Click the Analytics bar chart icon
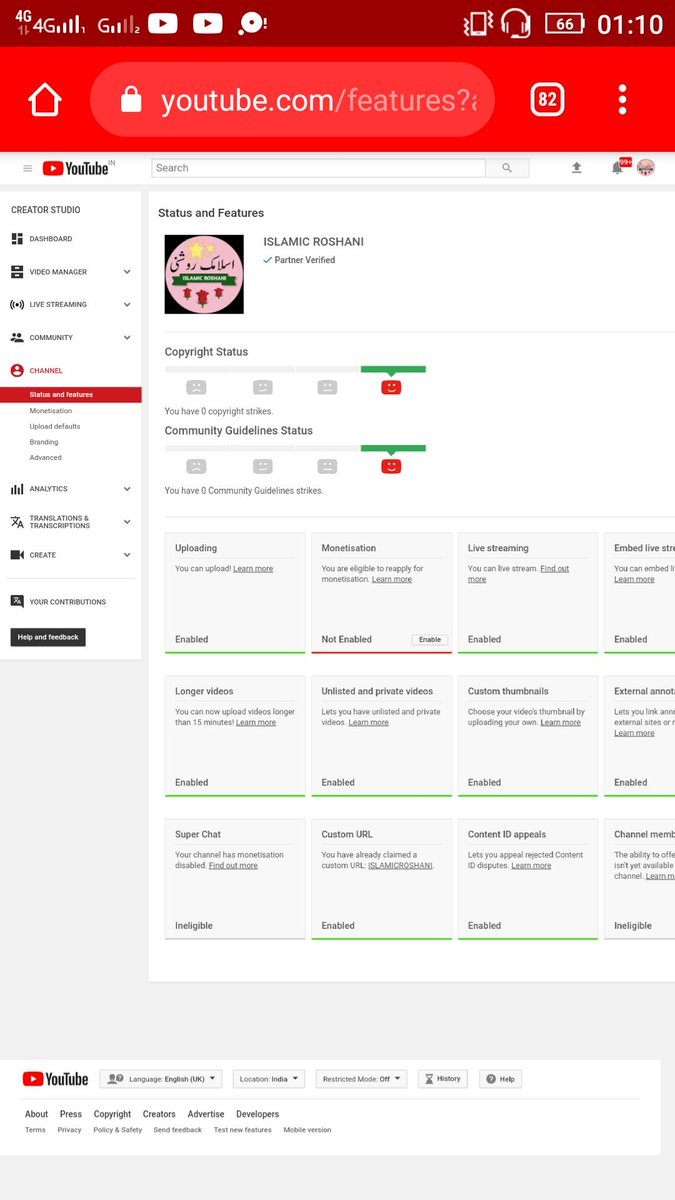This screenshot has height=1200, width=675. [17, 489]
